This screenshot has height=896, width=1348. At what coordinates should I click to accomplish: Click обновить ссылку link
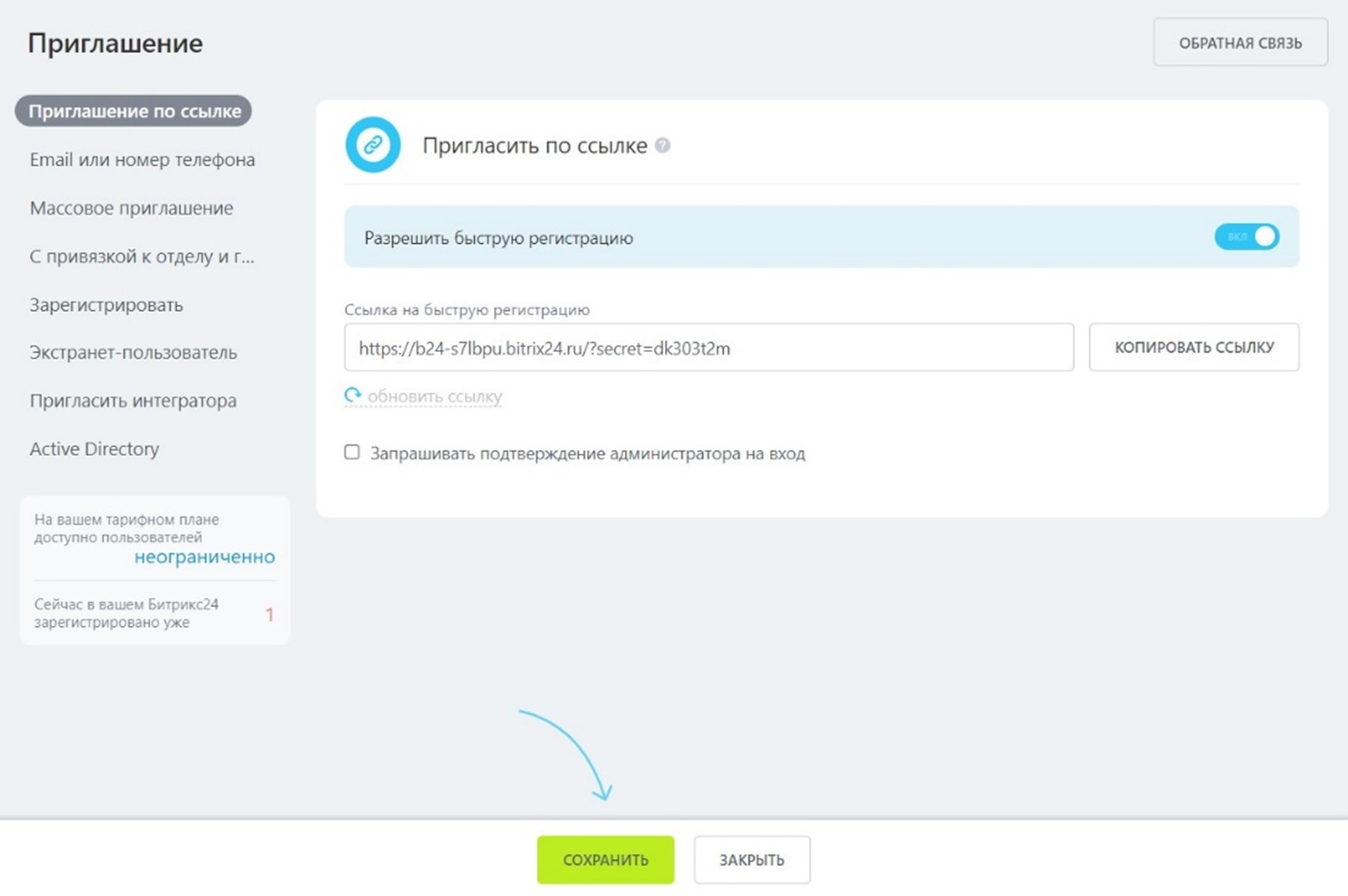point(435,397)
